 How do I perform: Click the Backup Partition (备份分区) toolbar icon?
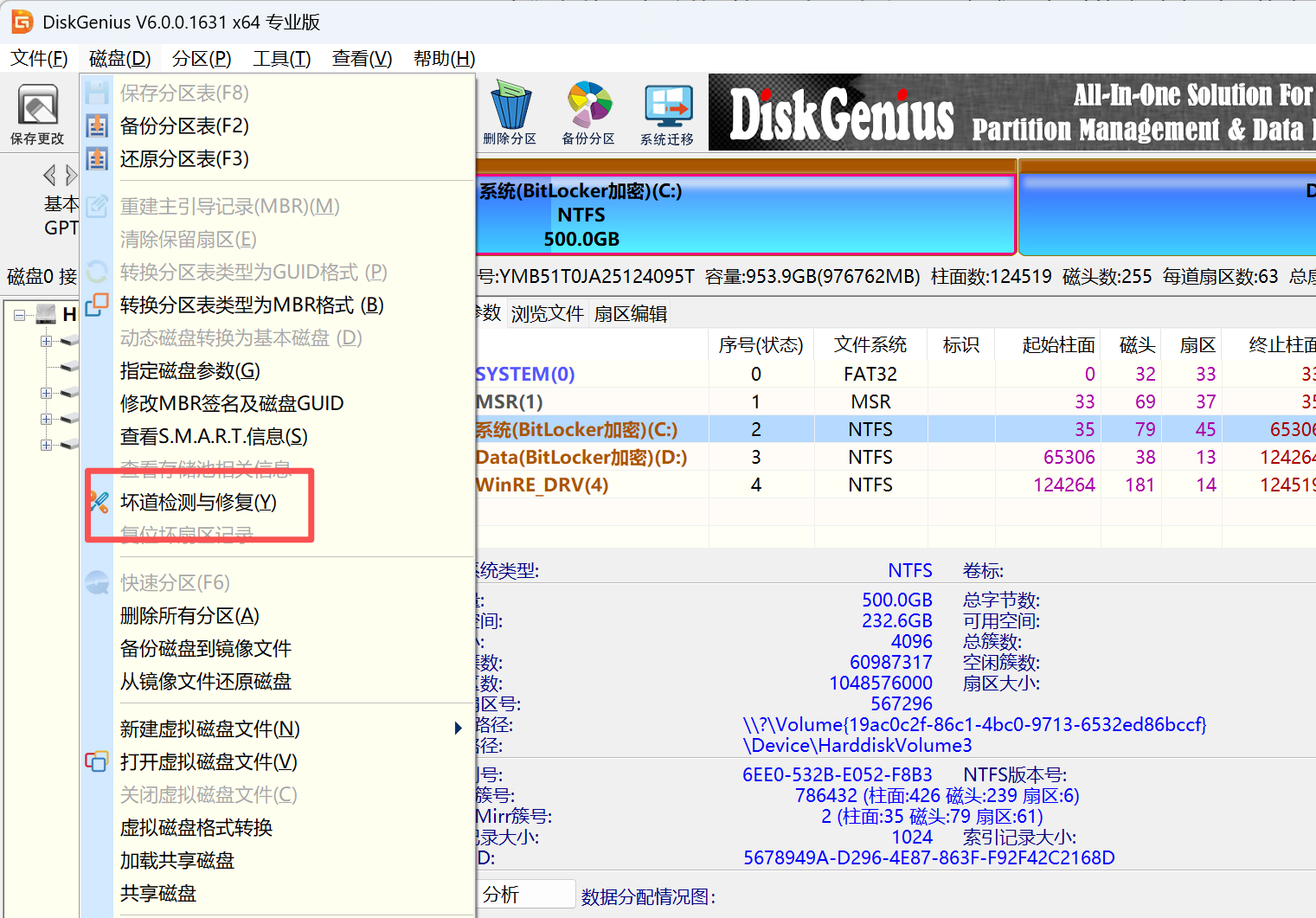[588, 113]
